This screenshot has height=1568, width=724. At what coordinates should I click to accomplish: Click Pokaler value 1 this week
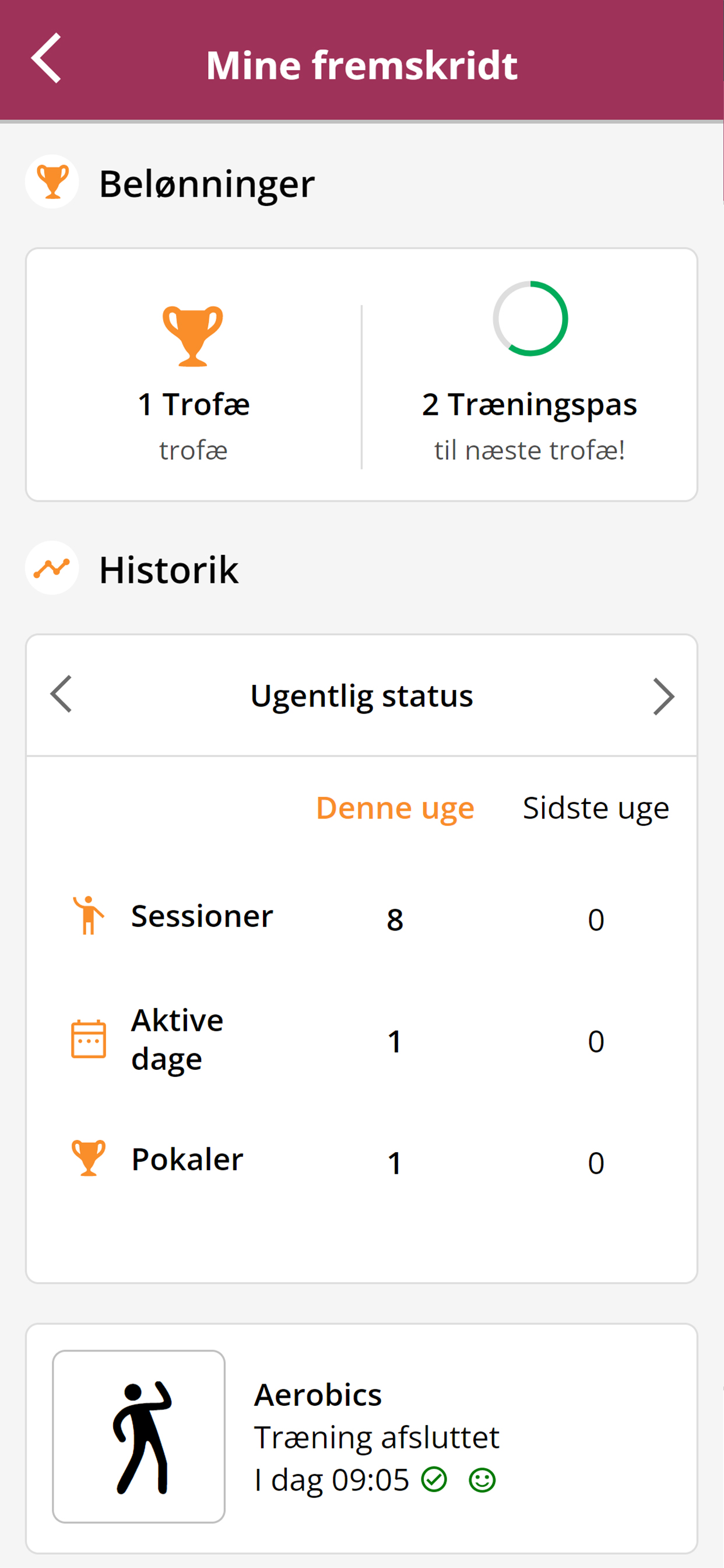tap(395, 1163)
